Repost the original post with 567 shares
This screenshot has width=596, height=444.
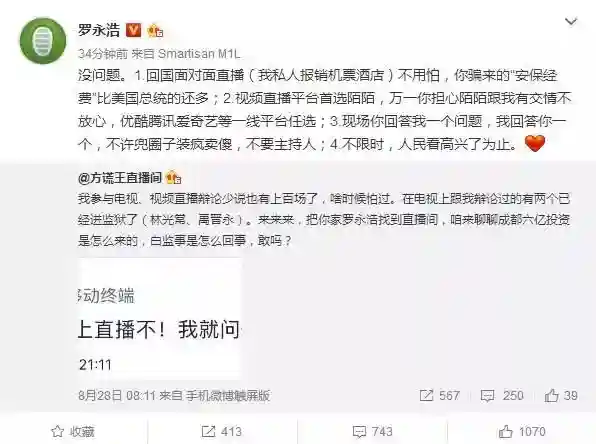point(440,396)
